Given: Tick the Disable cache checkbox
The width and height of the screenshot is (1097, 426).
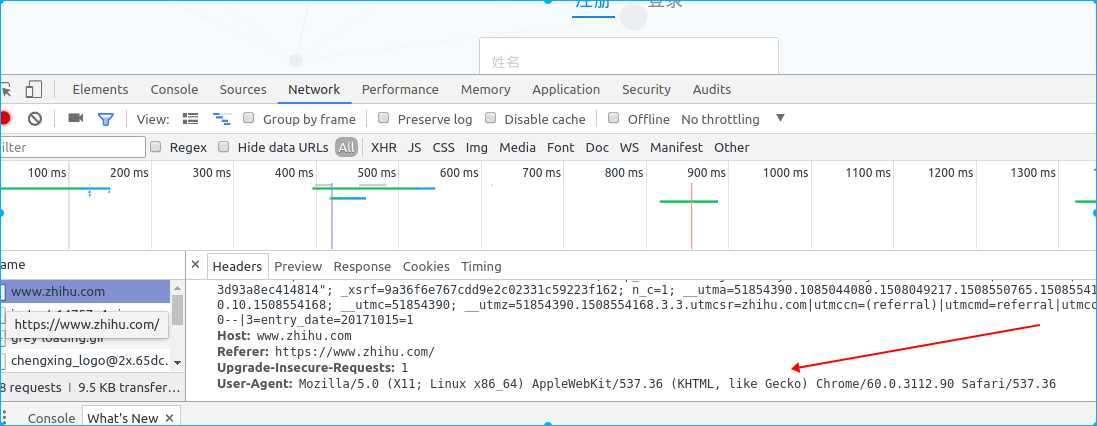Looking at the screenshot, I should coord(490,118).
